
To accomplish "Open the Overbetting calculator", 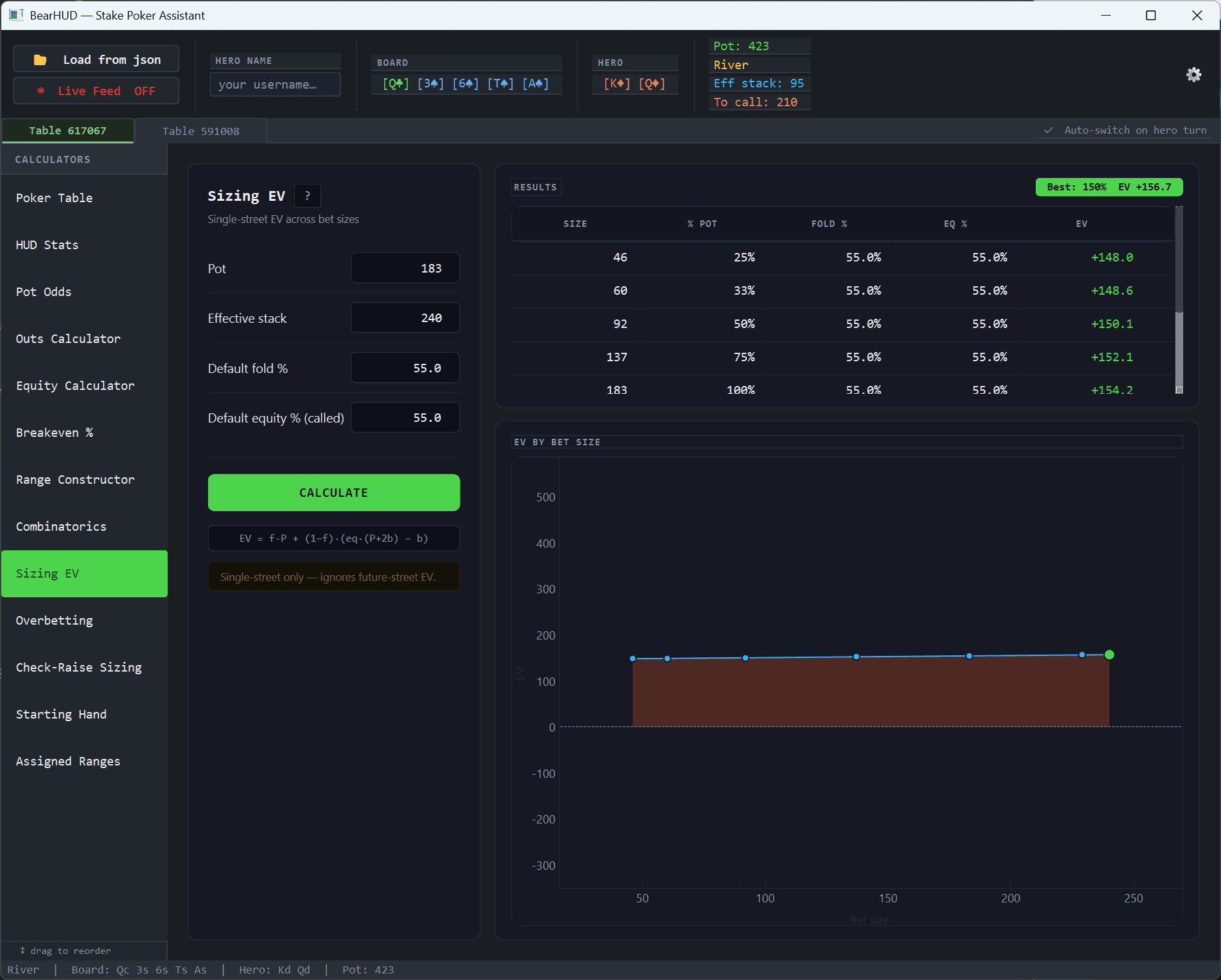I will [x=84, y=621].
